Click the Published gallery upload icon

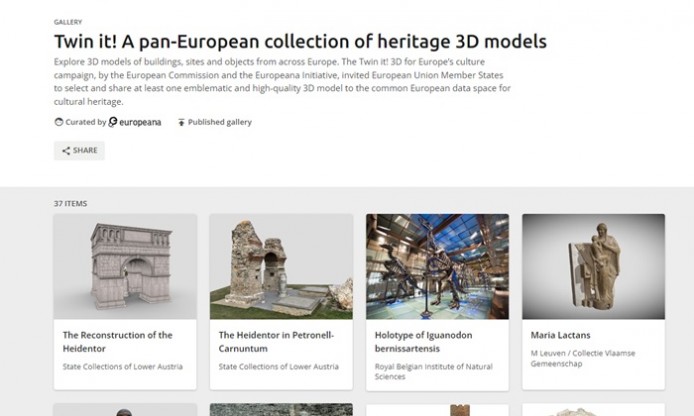(x=181, y=122)
